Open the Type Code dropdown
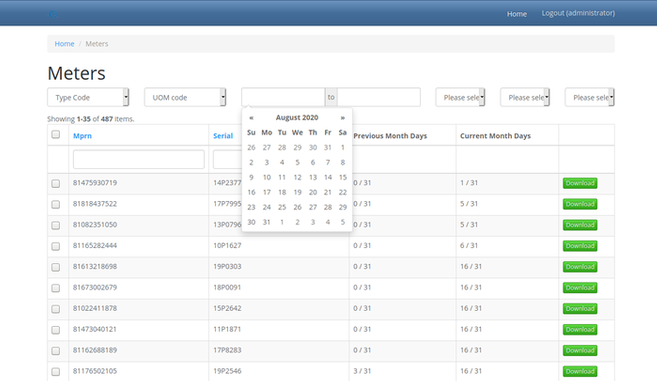Viewport: 657px width, 381px height. [88, 97]
